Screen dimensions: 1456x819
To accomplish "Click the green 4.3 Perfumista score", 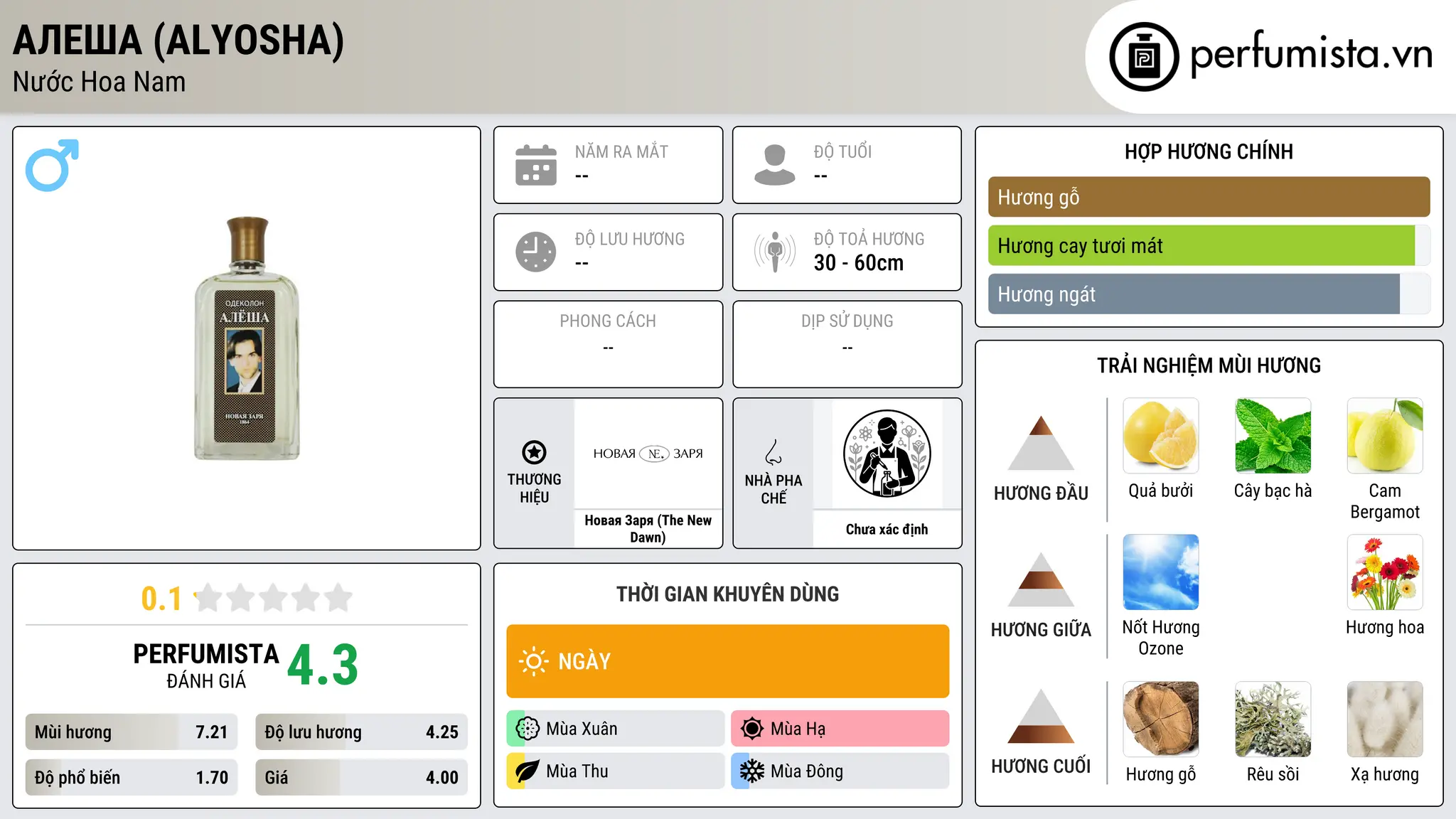I will pos(323,665).
